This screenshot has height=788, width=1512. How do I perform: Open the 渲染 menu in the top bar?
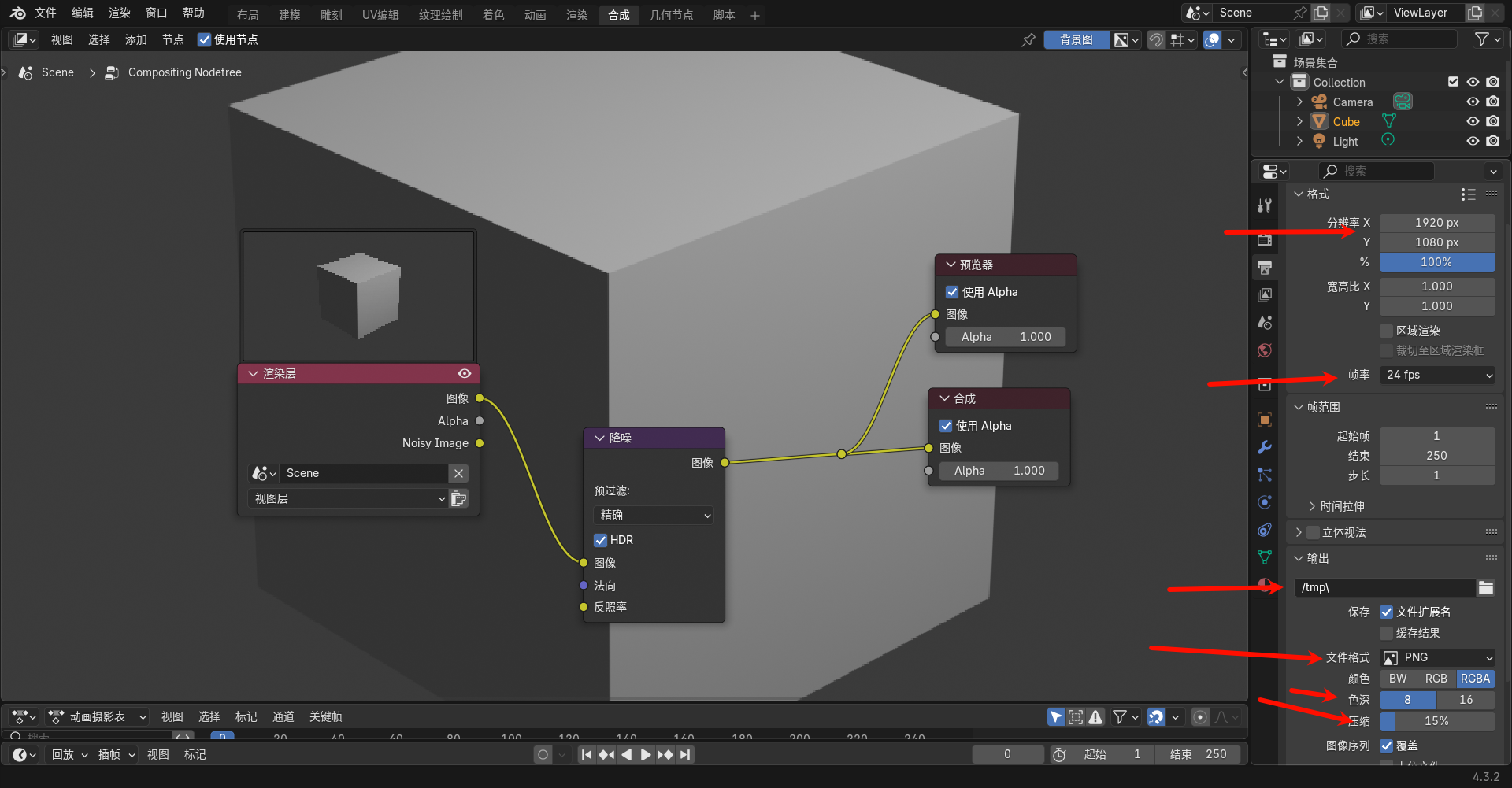click(119, 13)
